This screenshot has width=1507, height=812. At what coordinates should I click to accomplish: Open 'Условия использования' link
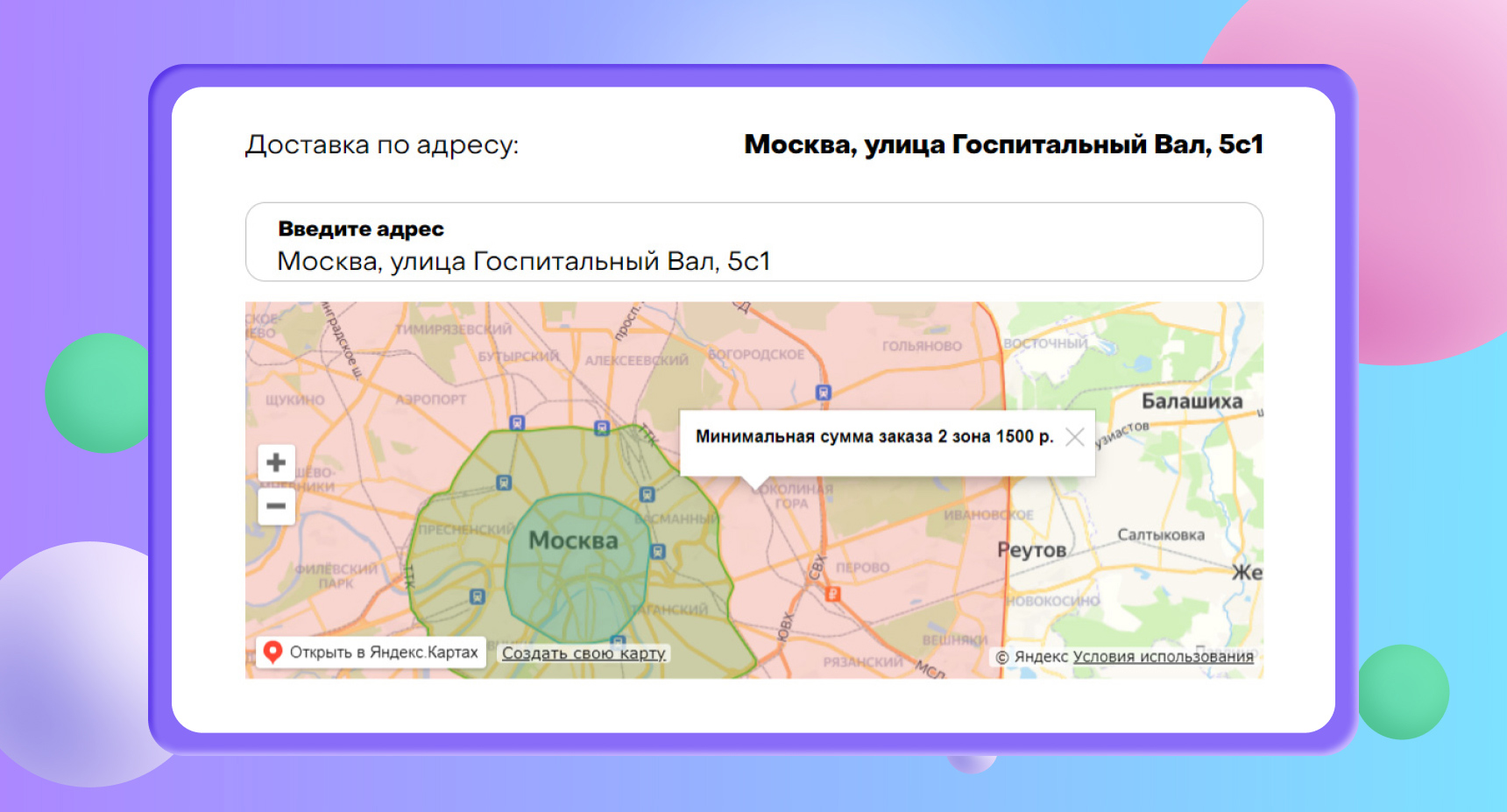pos(1164,656)
